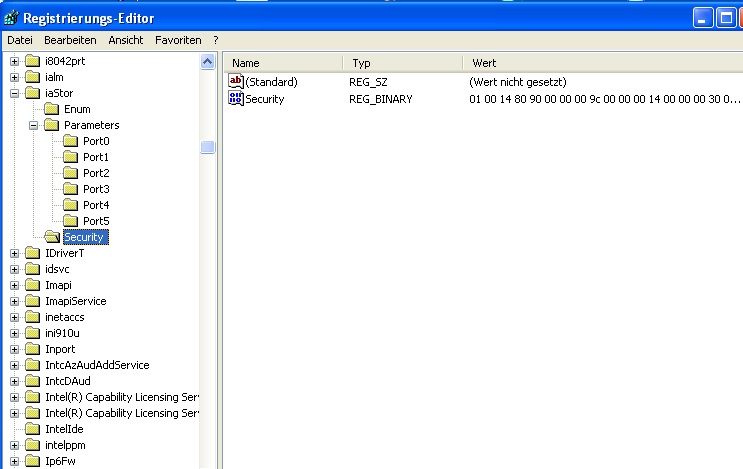
Task: Click the REG_SZ type cell
Action: (x=368, y=82)
